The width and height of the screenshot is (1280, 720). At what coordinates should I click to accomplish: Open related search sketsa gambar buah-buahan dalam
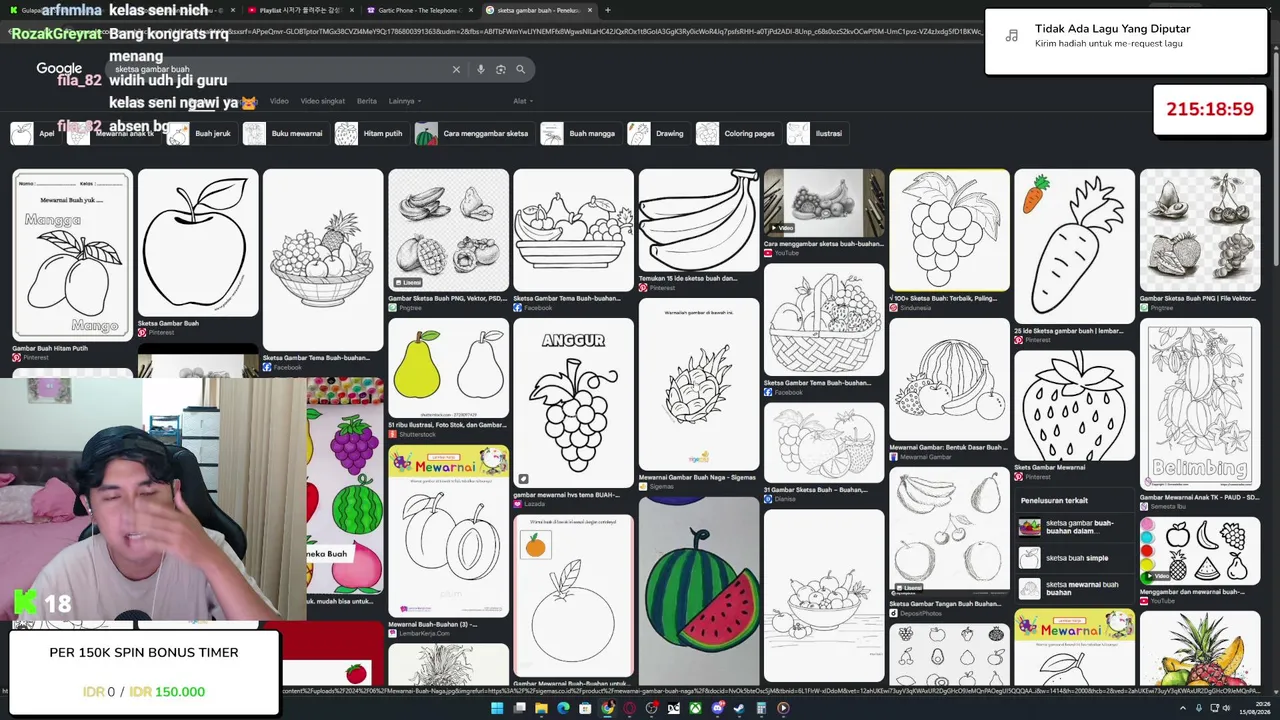click(x=1076, y=527)
